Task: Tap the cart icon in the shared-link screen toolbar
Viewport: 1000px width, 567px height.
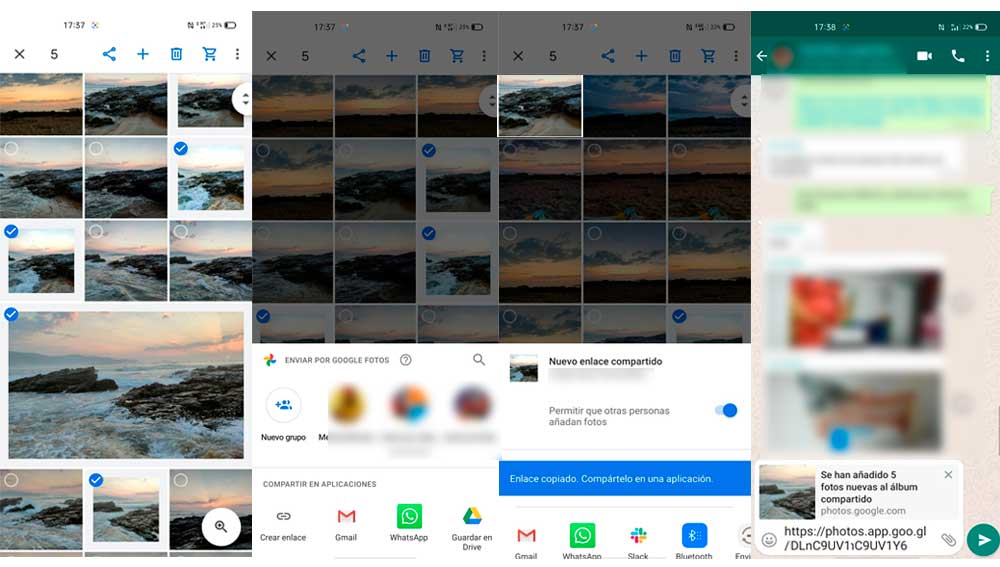Action: 708,56
